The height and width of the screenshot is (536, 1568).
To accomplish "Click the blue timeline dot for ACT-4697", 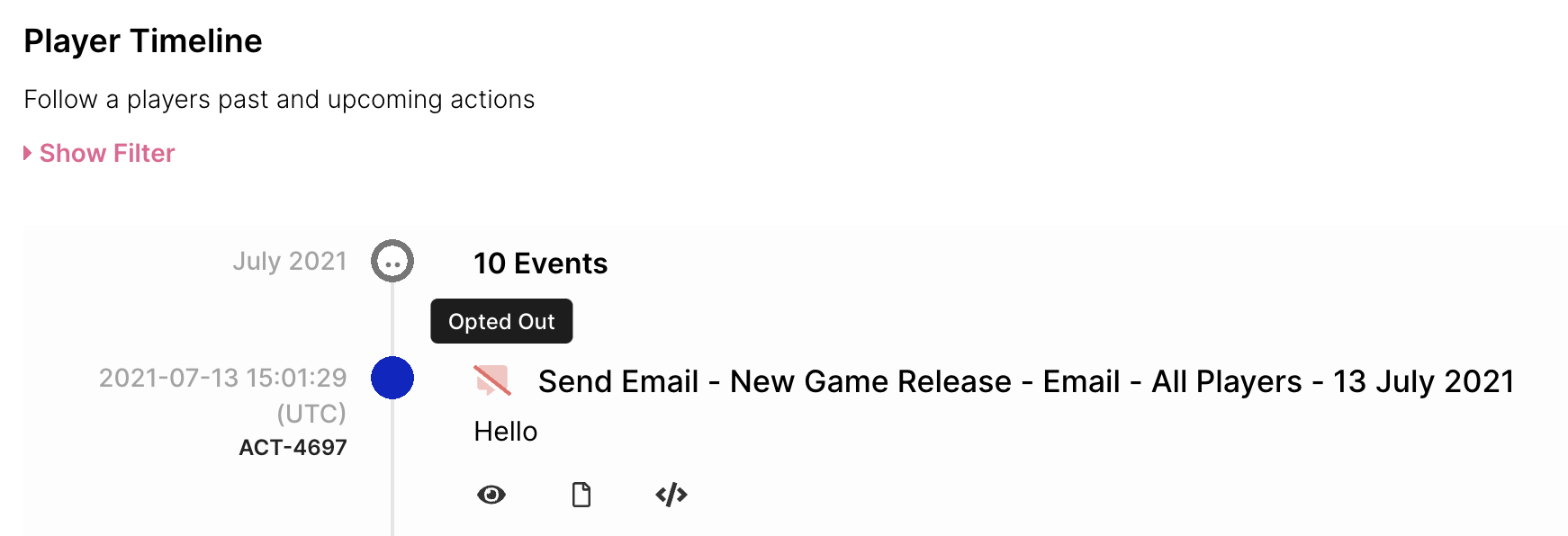I will [392, 378].
